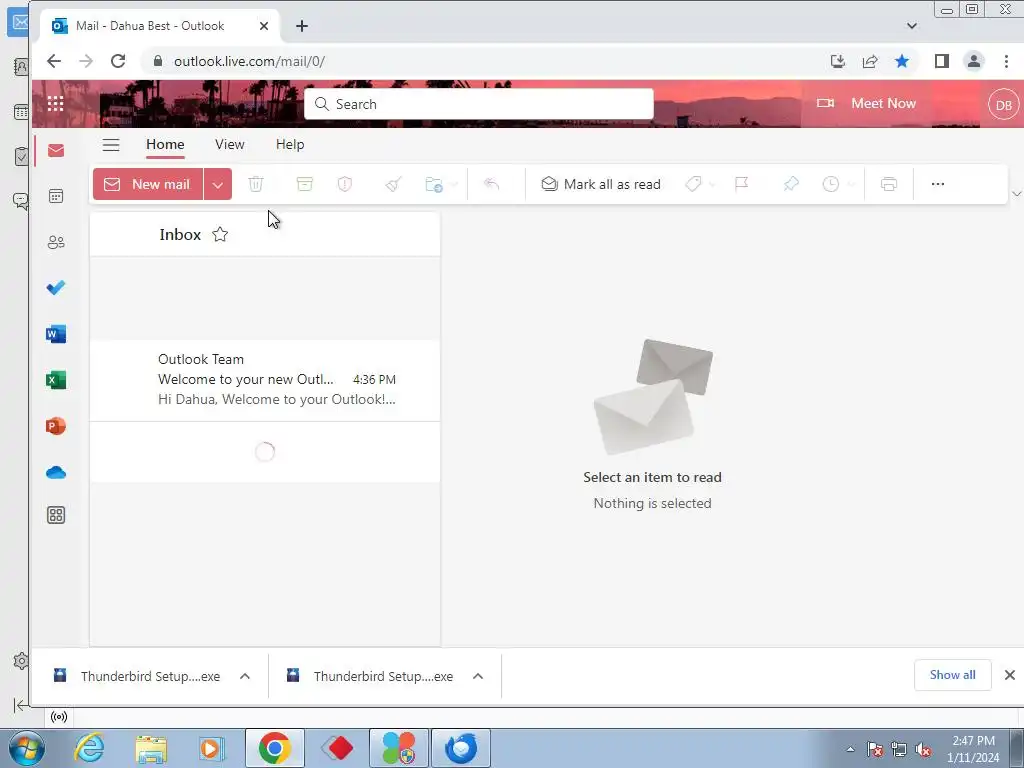This screenshot has width=1024, height=768.
Task: Select the Mail - Dahua Best browser tab
Action: 160,26
